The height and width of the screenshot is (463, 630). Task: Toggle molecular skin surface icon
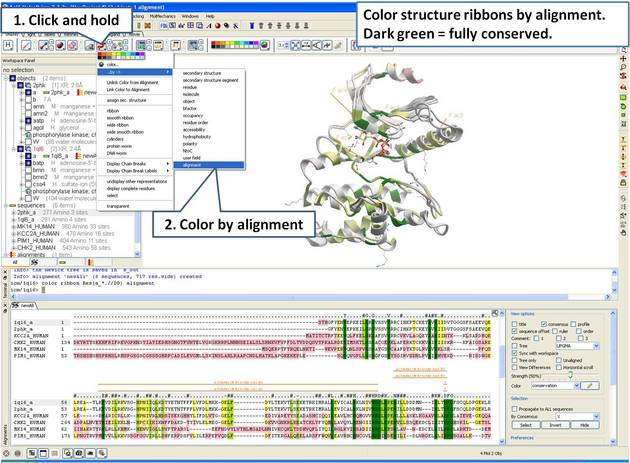(x=89, y=45)
